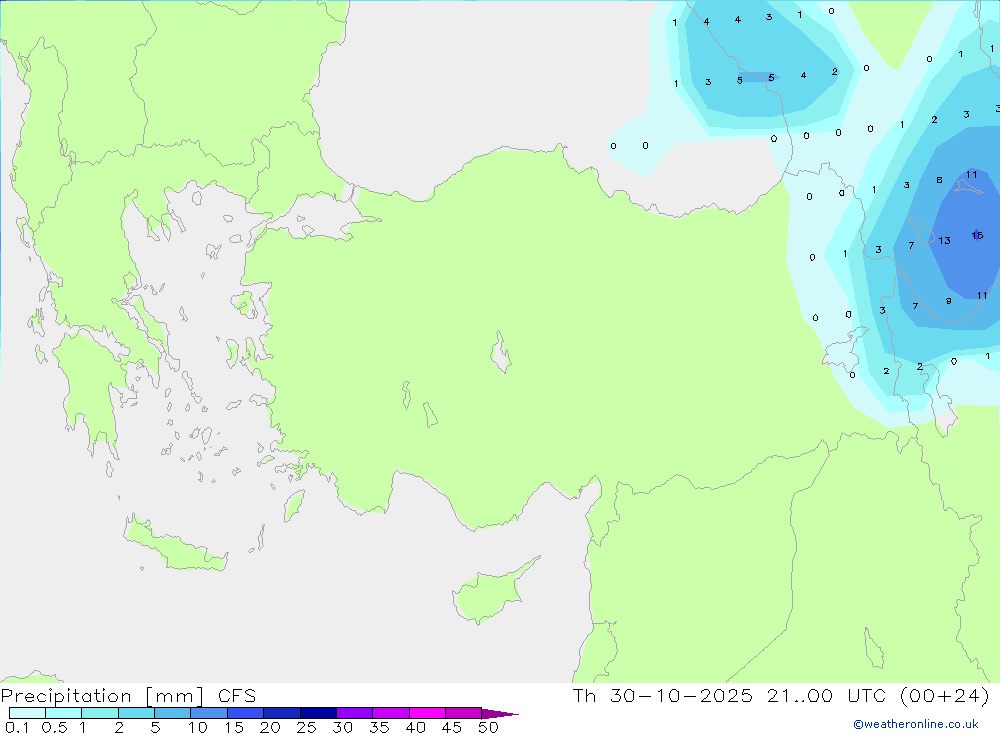Viewport: 1000px width, 733px height.
Task: Click the '15' precipitation value on the map
Action: (x=977, y=235)
